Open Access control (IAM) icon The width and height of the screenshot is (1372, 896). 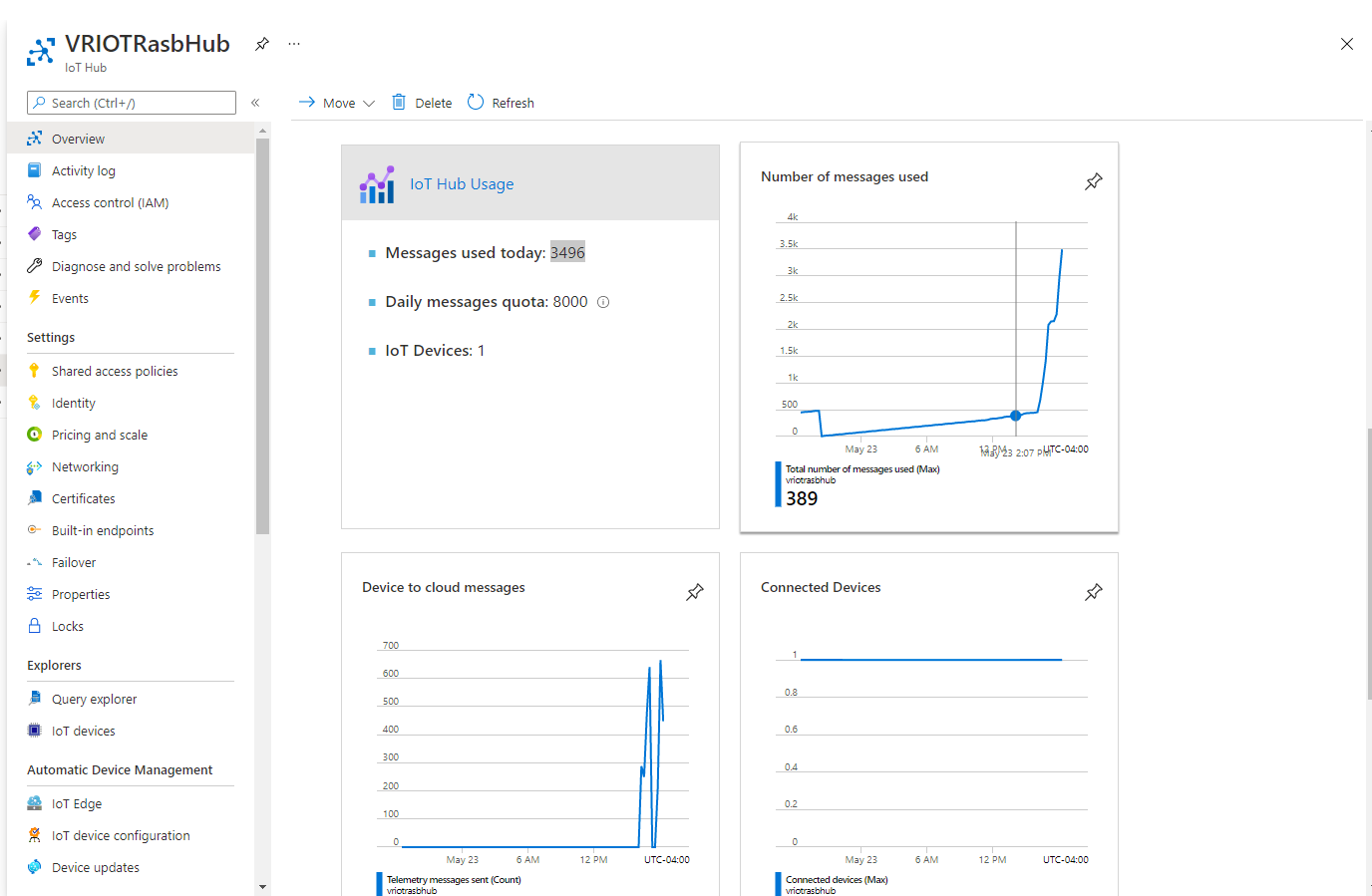tap(35, 202)
